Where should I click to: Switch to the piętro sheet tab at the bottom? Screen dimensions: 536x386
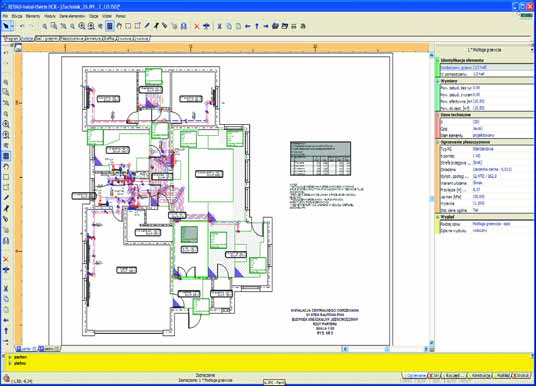click(49, 349)
